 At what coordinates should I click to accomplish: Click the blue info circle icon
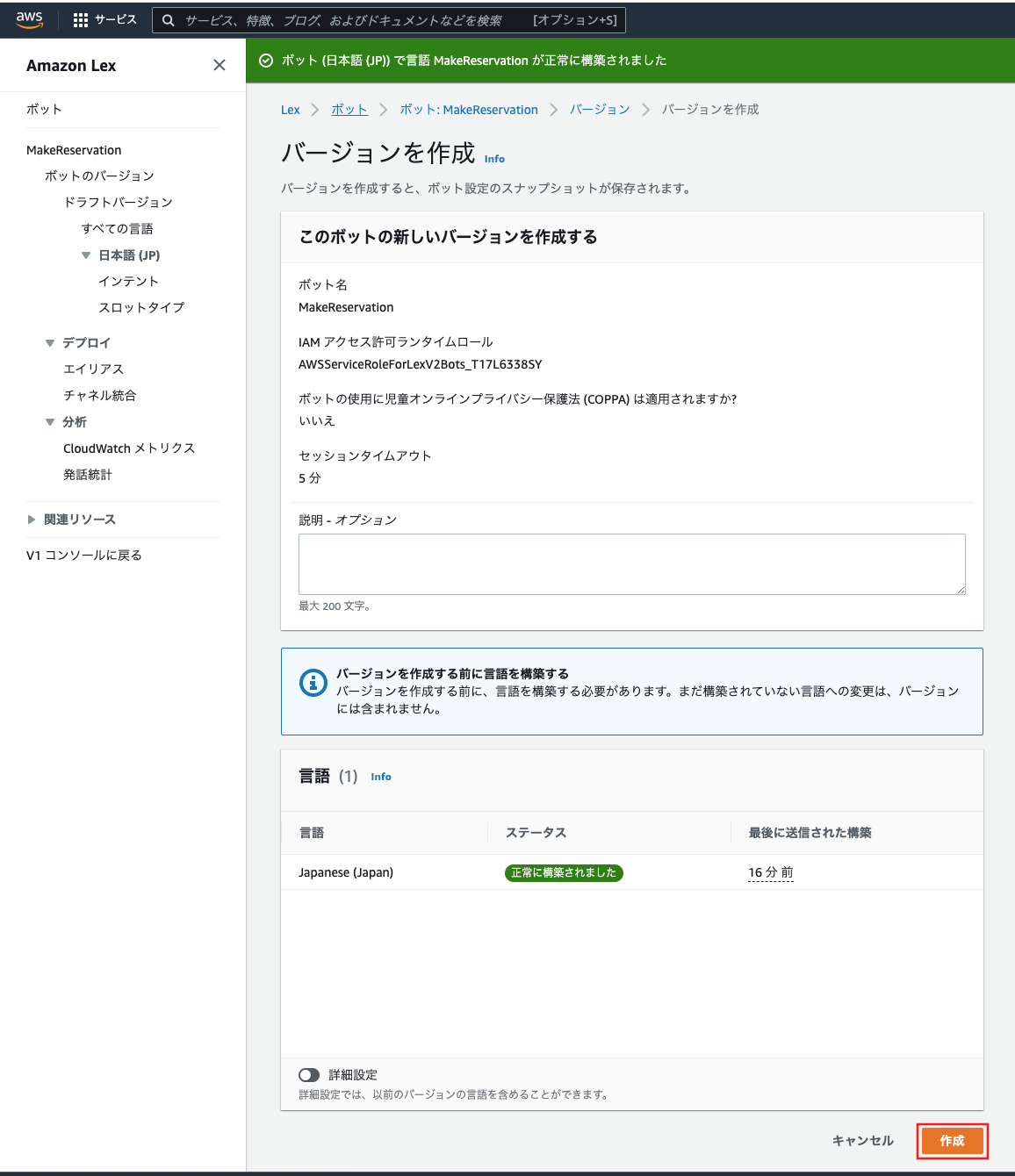click(313, 682)
